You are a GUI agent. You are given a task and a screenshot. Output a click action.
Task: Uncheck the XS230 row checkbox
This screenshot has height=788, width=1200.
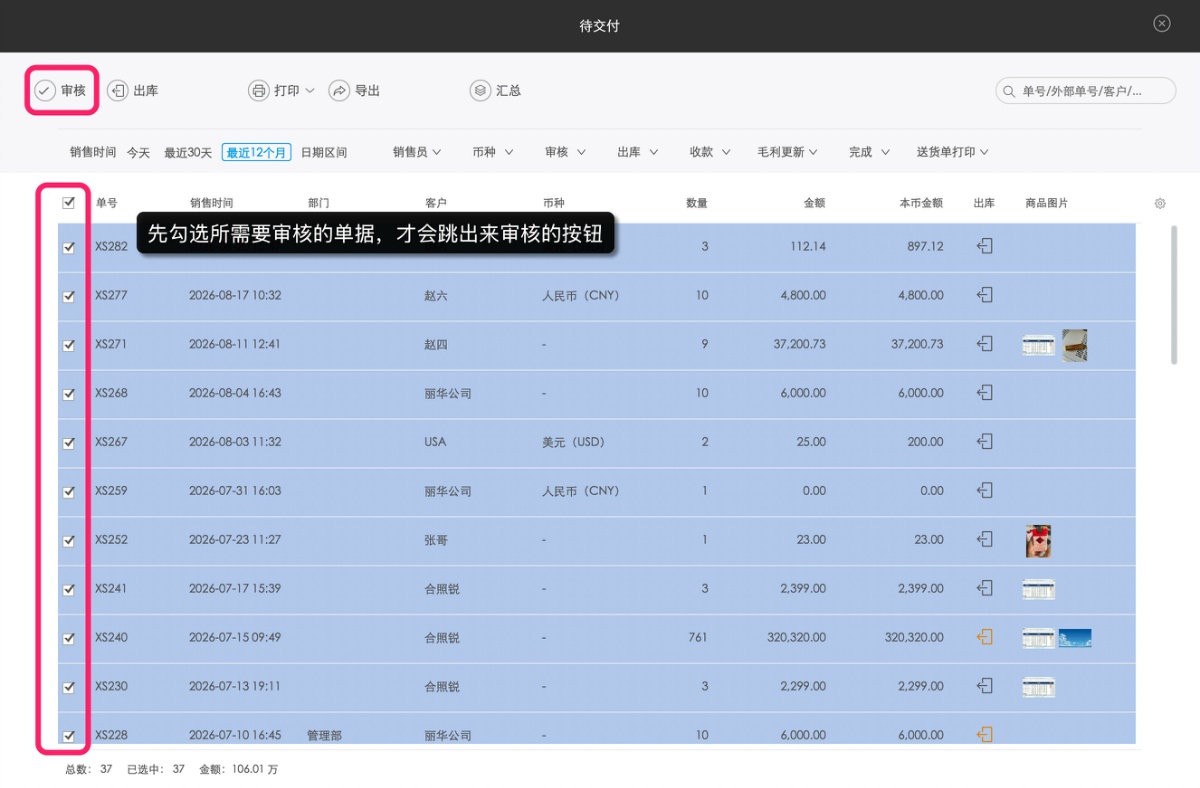coord(69,687)
